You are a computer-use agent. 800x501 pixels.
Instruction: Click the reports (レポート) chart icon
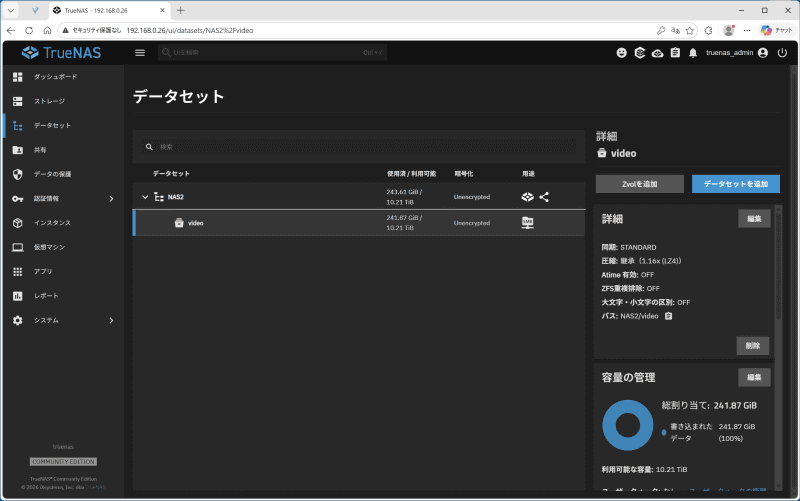point(18,296)
